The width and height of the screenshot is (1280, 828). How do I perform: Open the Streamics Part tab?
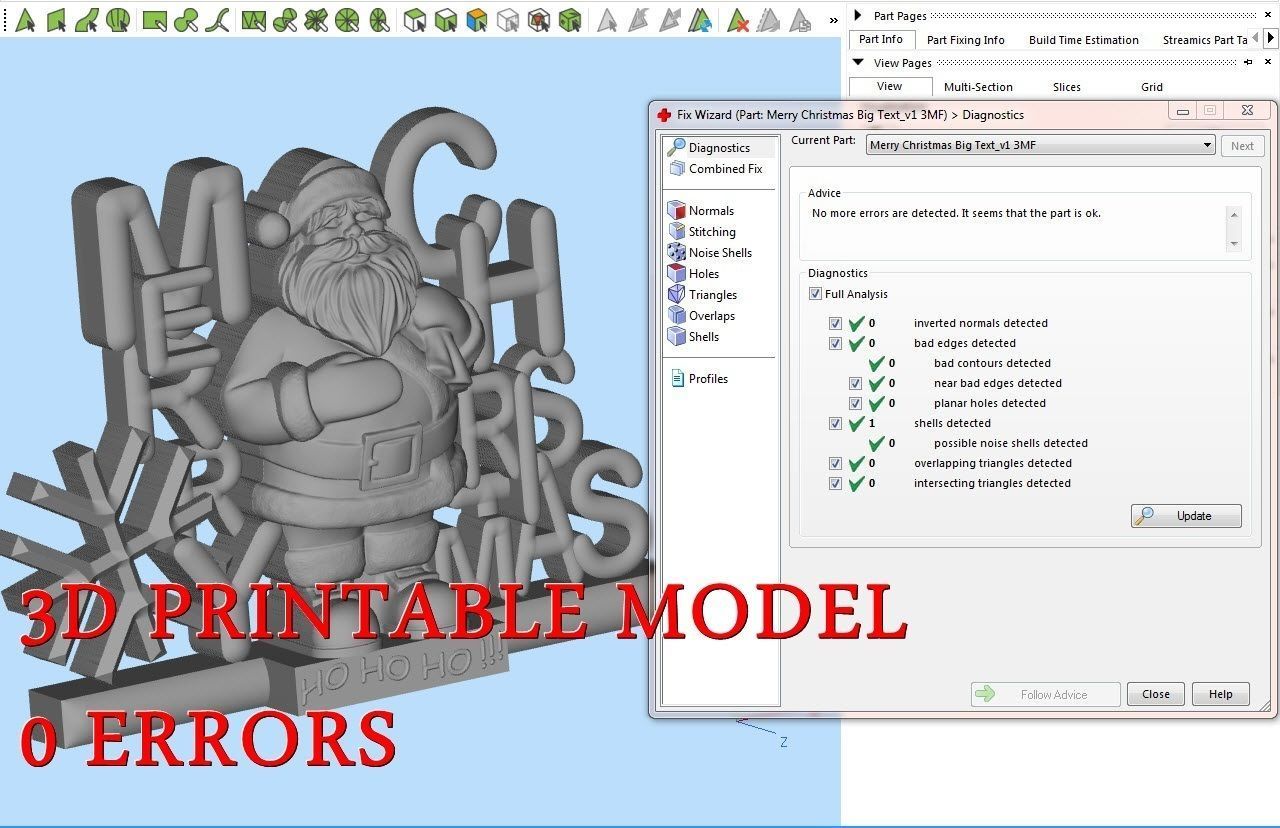click(1205, 40)
